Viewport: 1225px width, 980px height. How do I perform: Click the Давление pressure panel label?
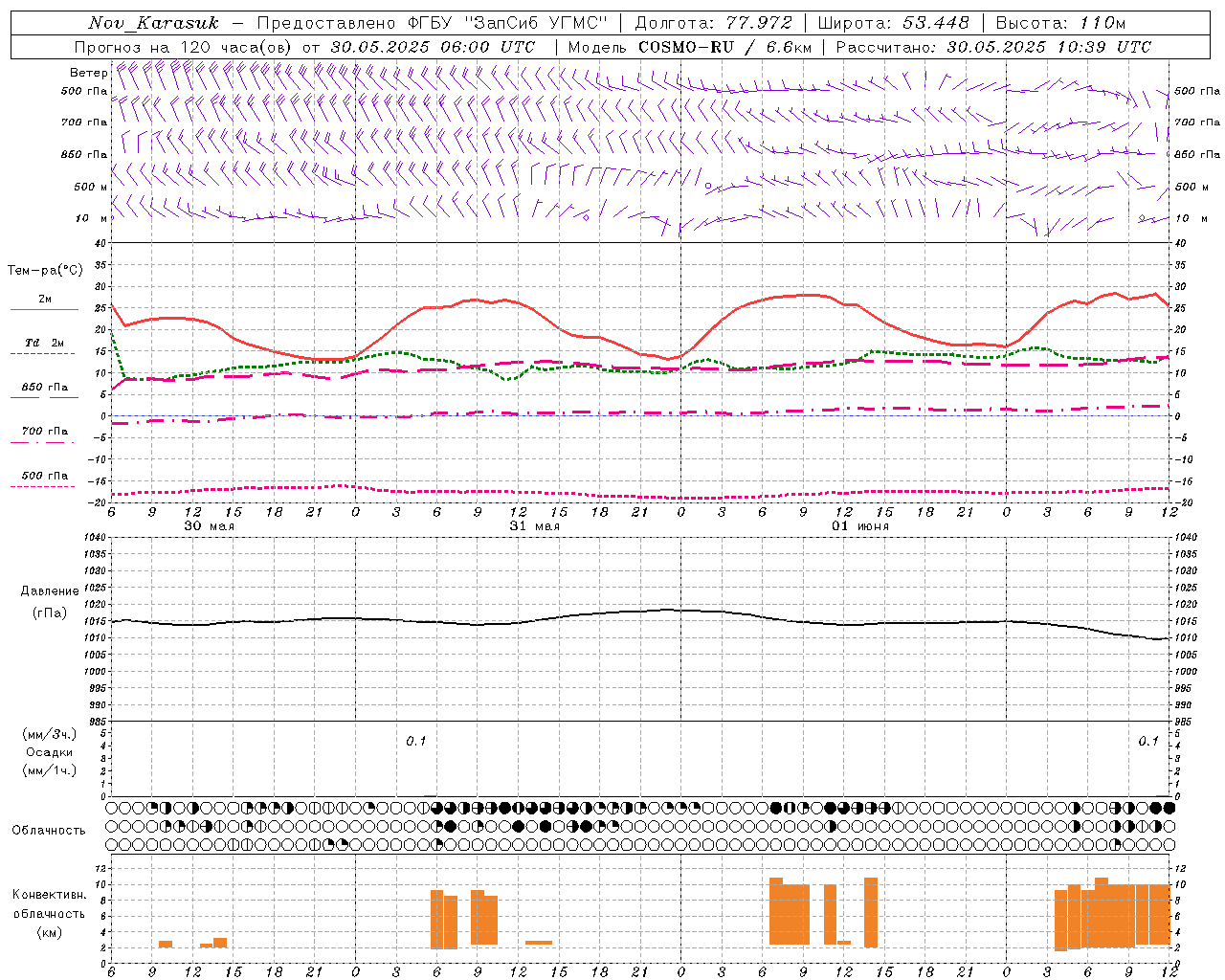tap(50, 591)
